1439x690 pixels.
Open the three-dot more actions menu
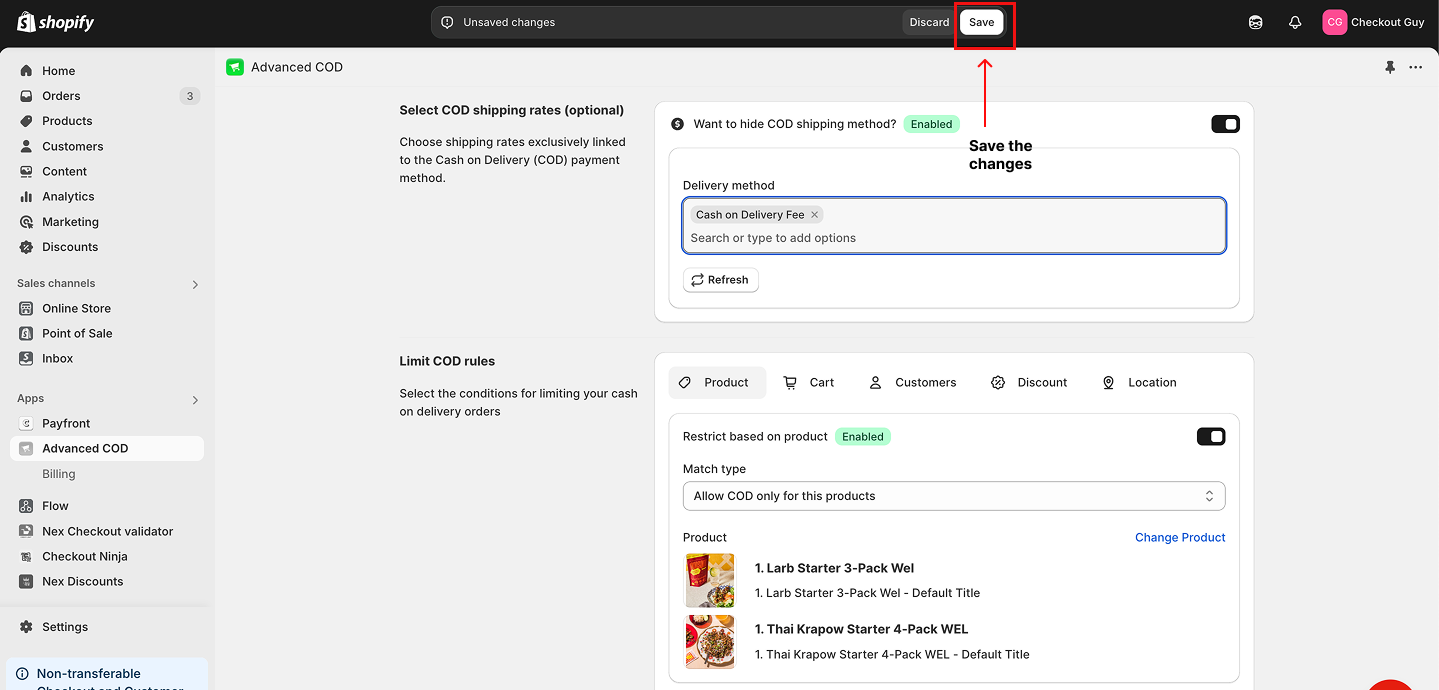(x=1415, y=67)
